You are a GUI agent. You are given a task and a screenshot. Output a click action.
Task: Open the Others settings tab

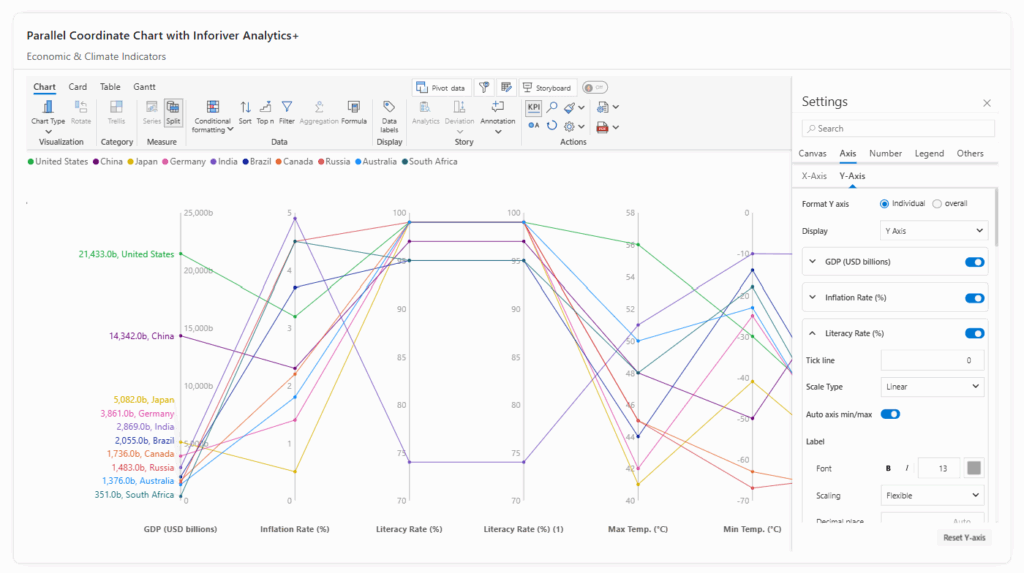pos(970,154)
